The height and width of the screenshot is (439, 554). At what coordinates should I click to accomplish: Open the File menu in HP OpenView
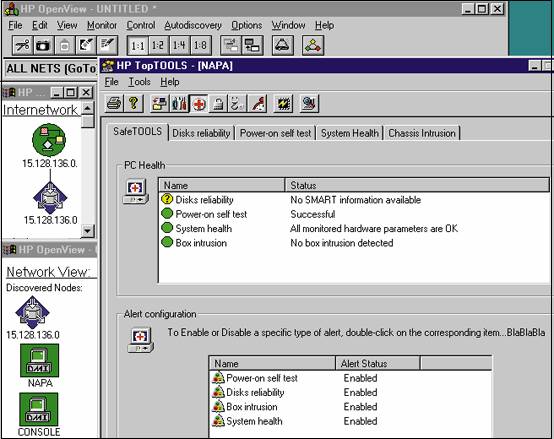coord(15,25)
